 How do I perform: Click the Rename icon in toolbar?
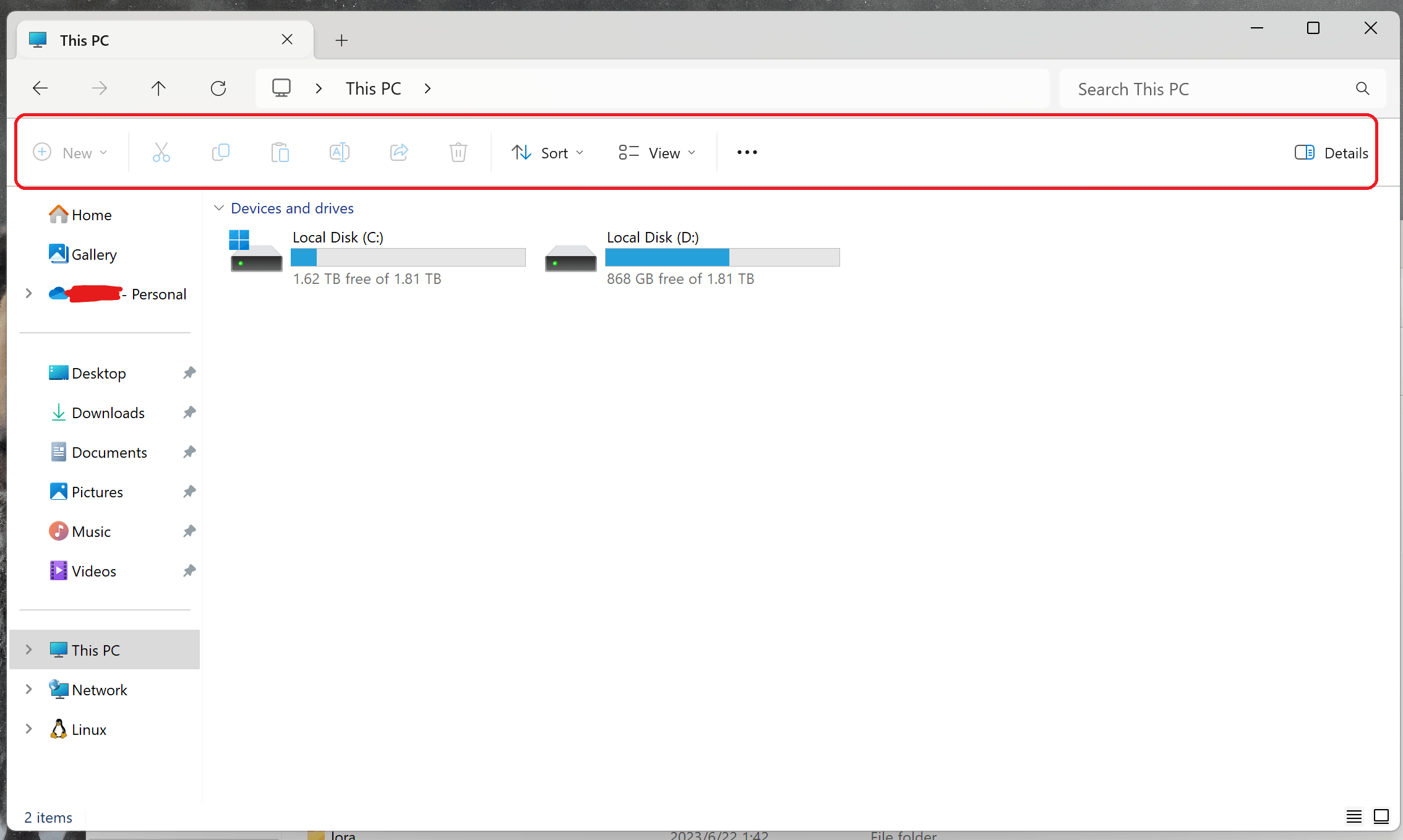coord(340,152)
